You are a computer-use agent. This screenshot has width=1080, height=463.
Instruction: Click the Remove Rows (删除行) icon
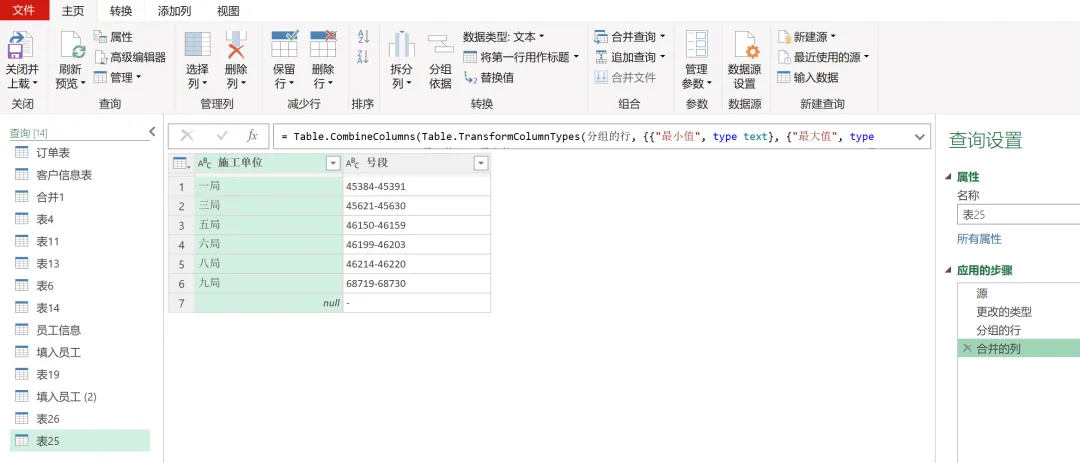click(x=322, y=45)
